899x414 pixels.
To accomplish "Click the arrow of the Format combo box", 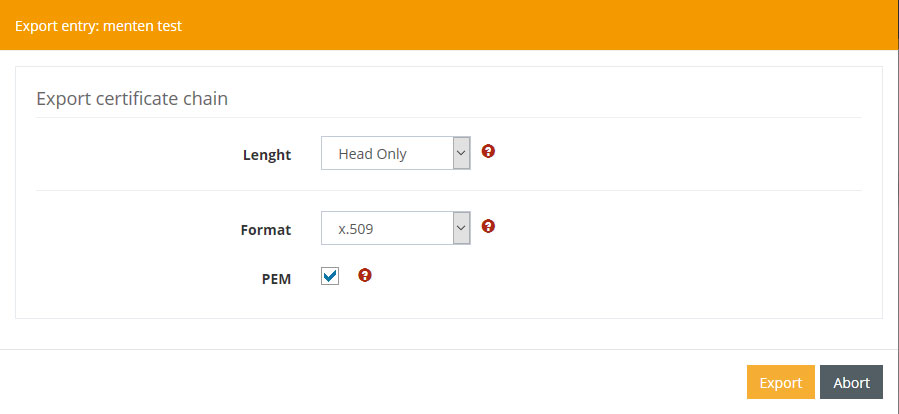I will click(461, 228).
